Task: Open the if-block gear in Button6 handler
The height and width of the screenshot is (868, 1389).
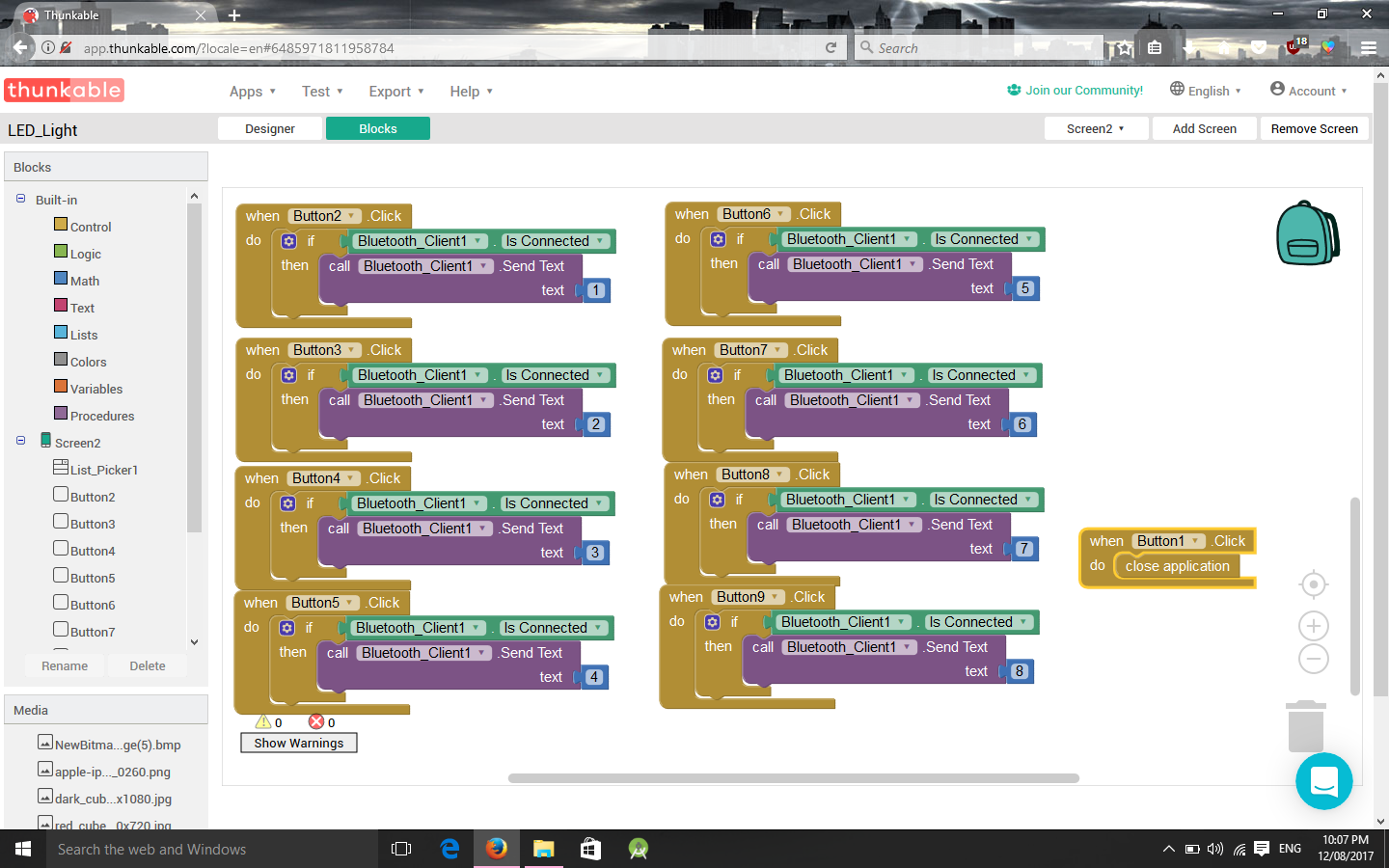Action: coord(718,239)
